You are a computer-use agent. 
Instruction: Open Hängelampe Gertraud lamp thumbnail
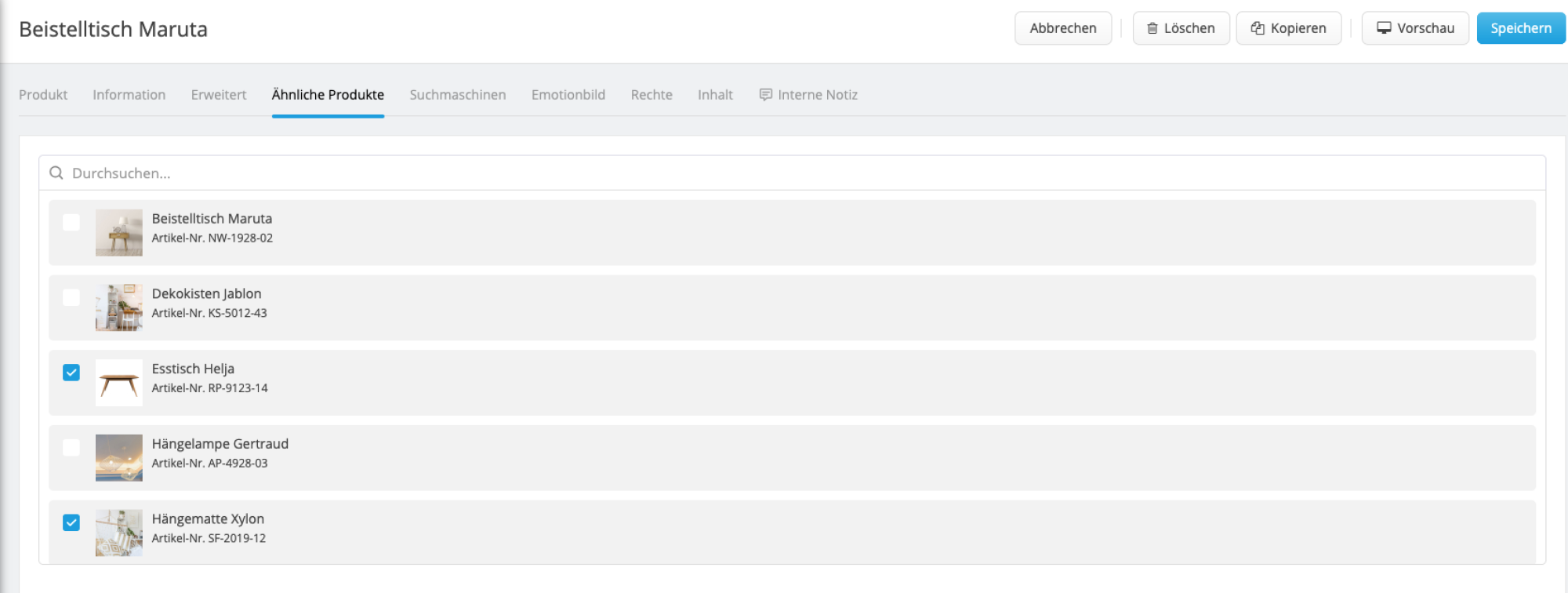pos(119,457)
